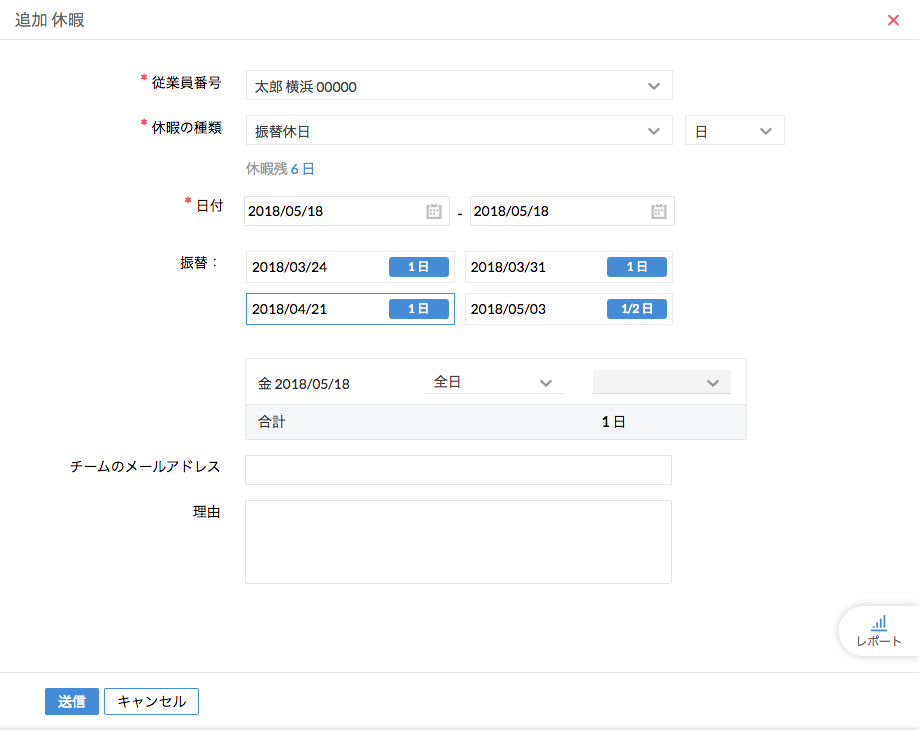The height and width of the screenshot is (730, 919).
Task: Open the 全日 day-portion dropdown
Action: [494, 383]
